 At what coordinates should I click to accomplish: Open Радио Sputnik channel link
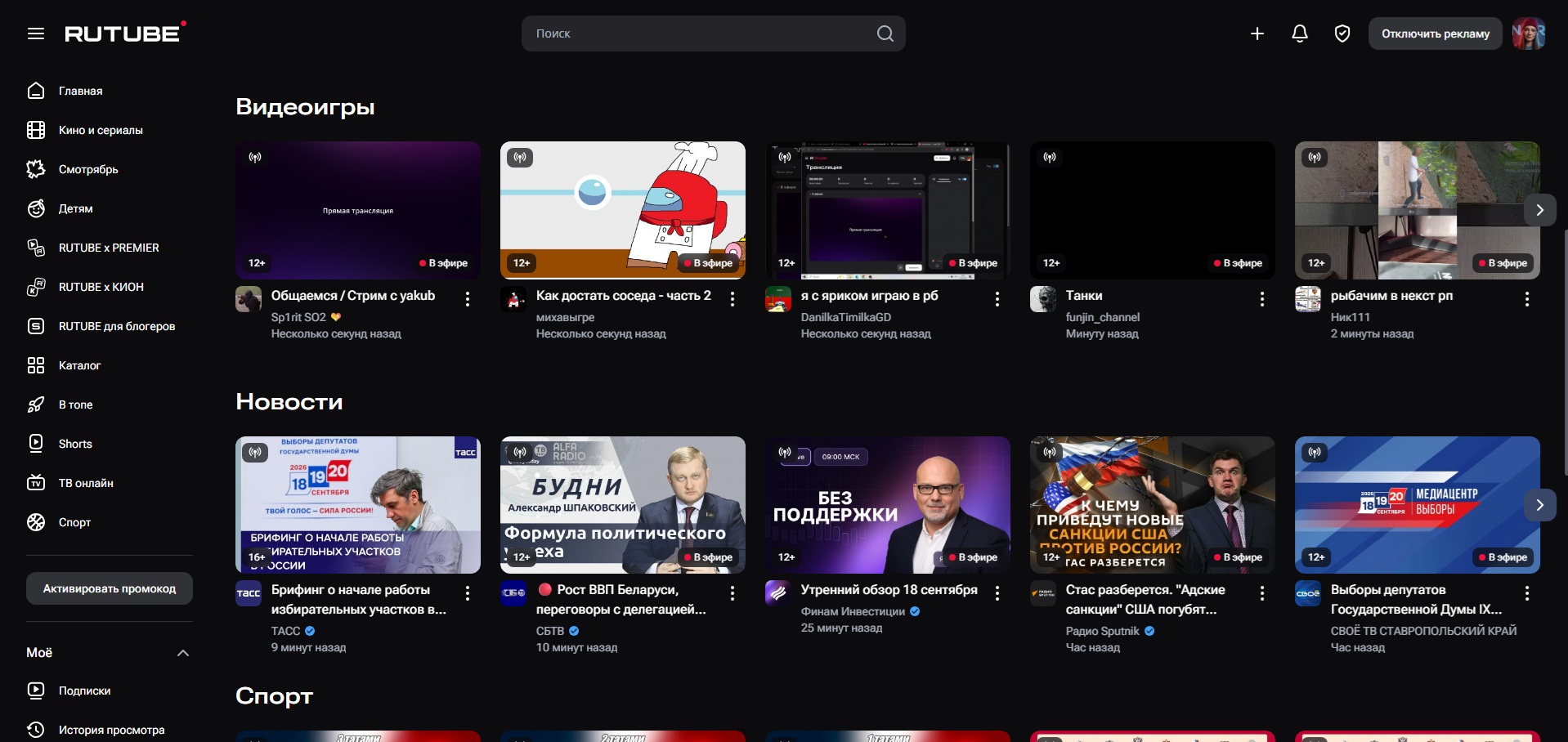[1102, 631]
